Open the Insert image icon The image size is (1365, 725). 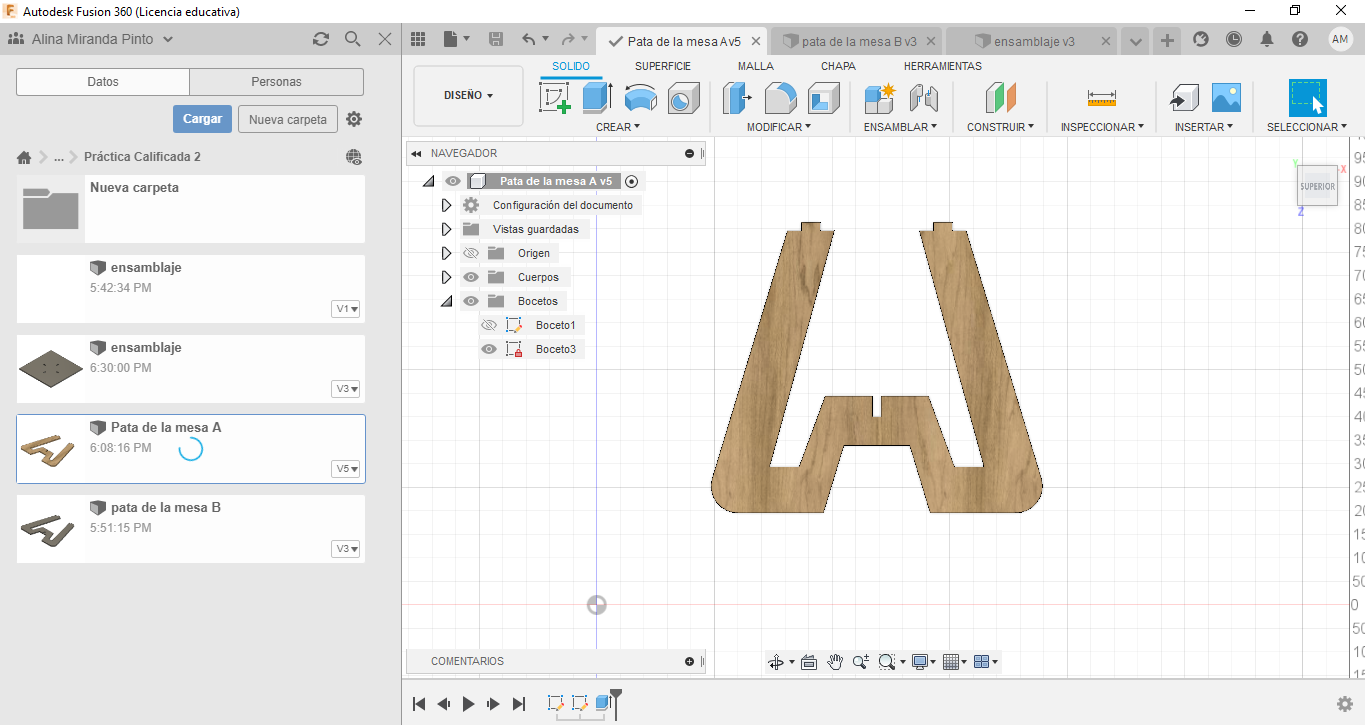(1226, 98)
